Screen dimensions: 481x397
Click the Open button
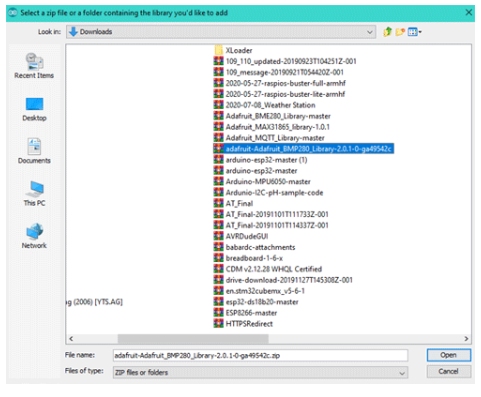[x=449, y=355]
